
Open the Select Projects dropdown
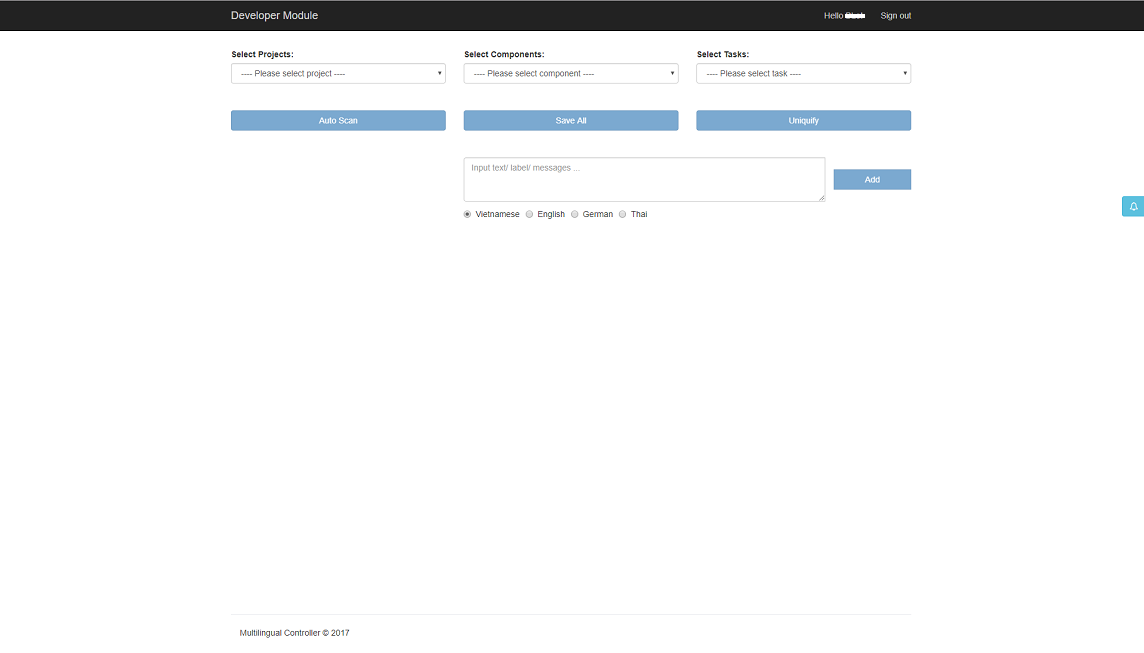[338, 74]
